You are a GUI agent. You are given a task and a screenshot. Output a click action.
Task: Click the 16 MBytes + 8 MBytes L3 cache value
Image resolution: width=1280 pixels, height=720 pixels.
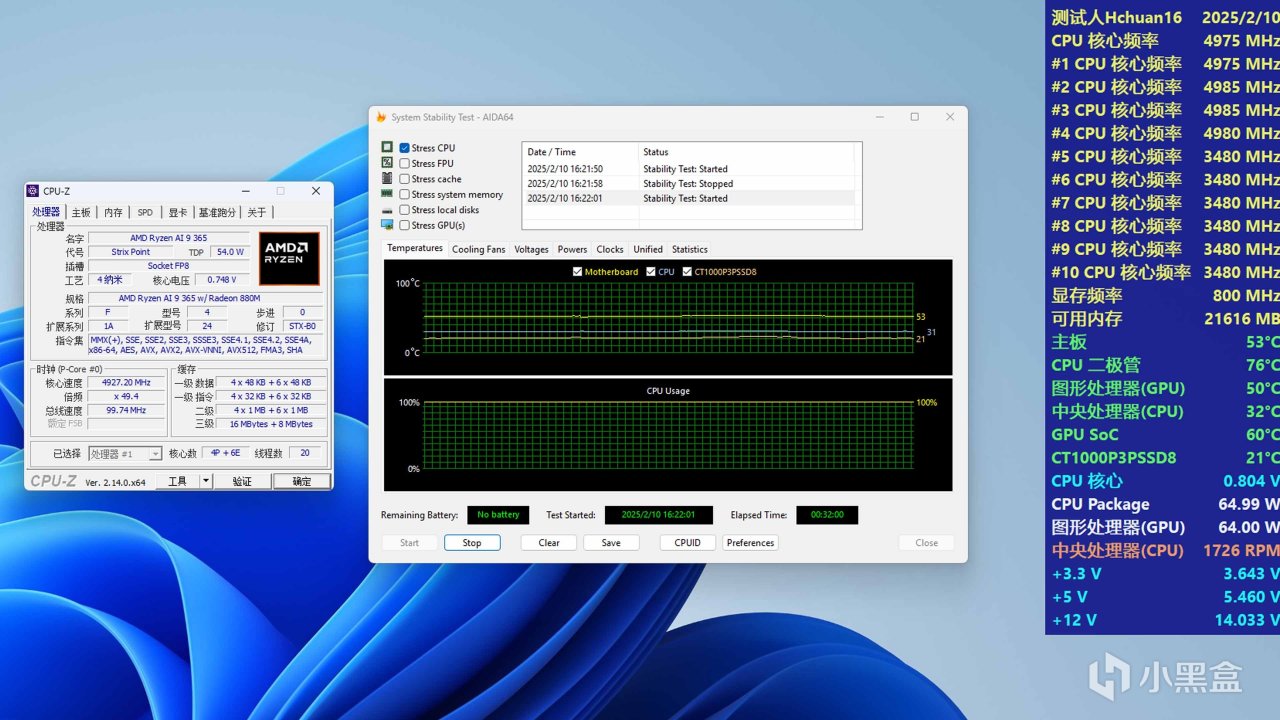click(271, 424)
